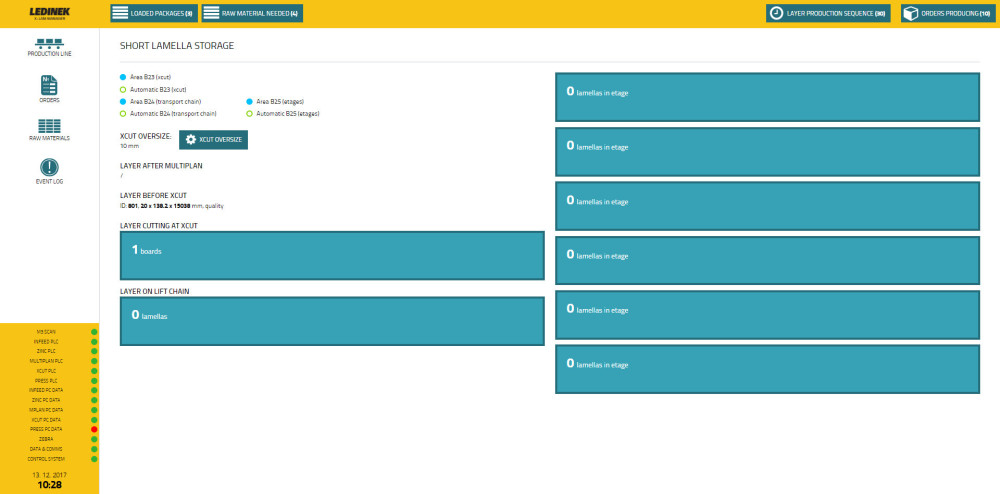Open Loaded Packages in top bar
The image size is (1000, 494).
pyautogui.click(x=153, y=13)
